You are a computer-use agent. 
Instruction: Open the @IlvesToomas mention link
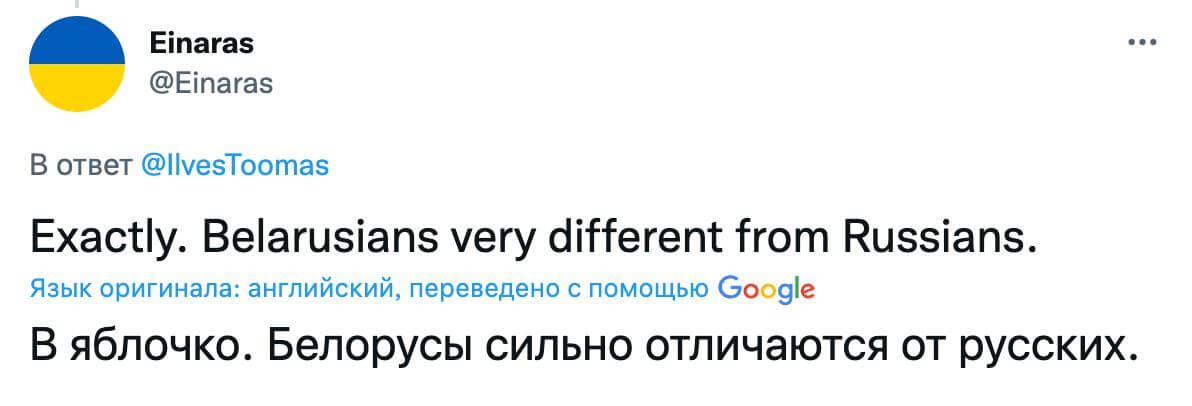(x=234, y=166)
